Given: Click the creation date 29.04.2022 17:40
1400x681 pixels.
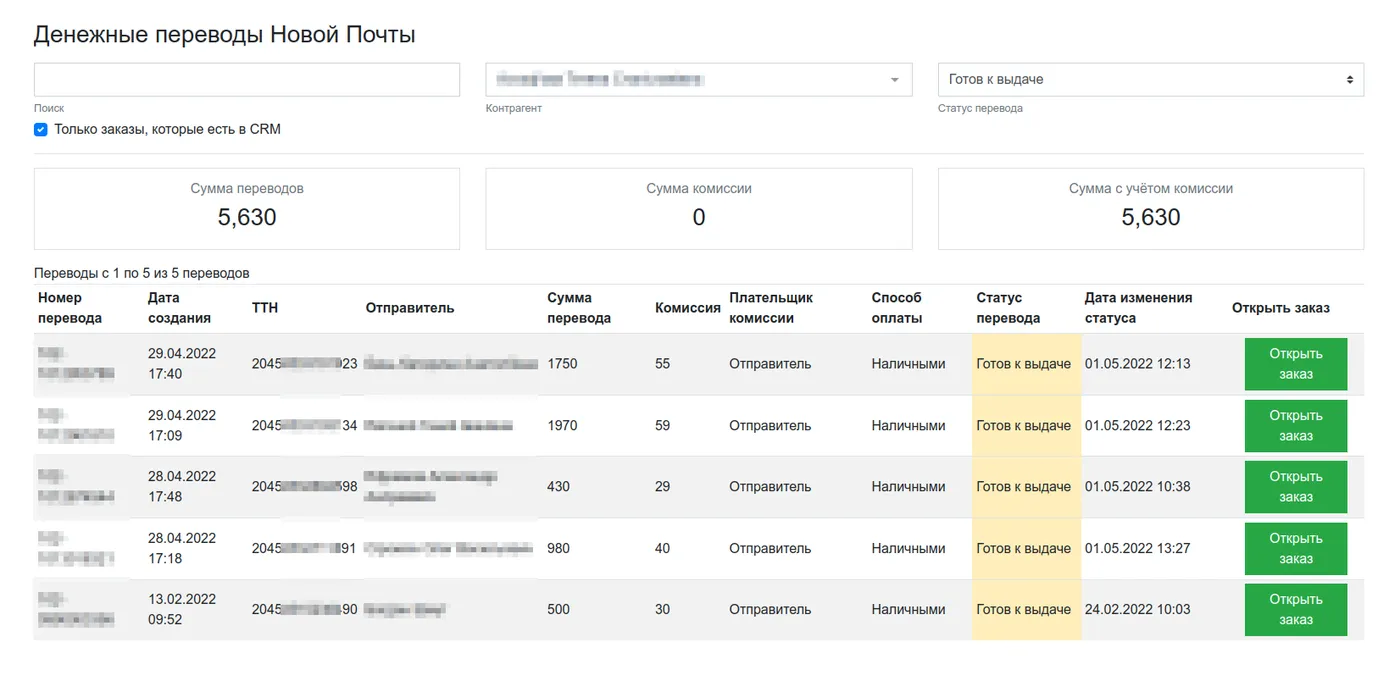Looking at the screenshot, I should pyautogui.click(x=182, y=364).
